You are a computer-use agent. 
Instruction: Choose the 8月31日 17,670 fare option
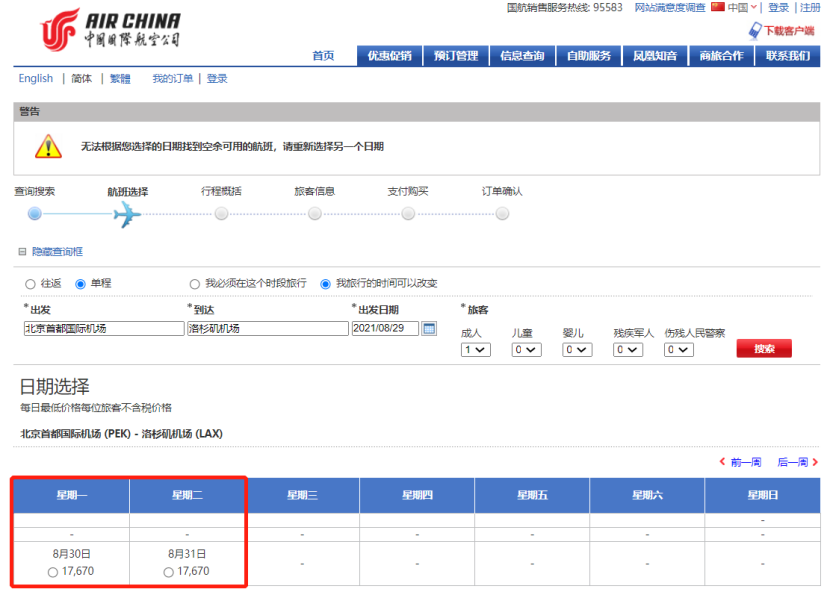tap(168, 572)
